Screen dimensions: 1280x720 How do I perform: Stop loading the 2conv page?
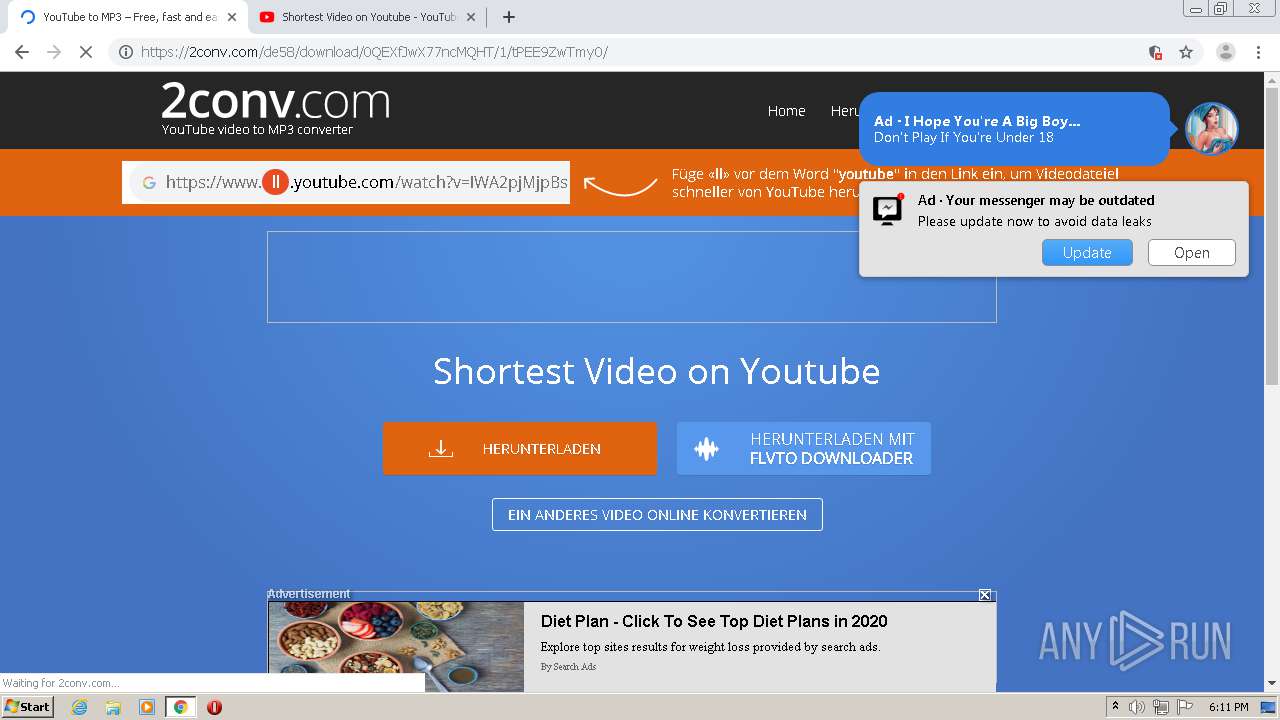tap(86, 52)
